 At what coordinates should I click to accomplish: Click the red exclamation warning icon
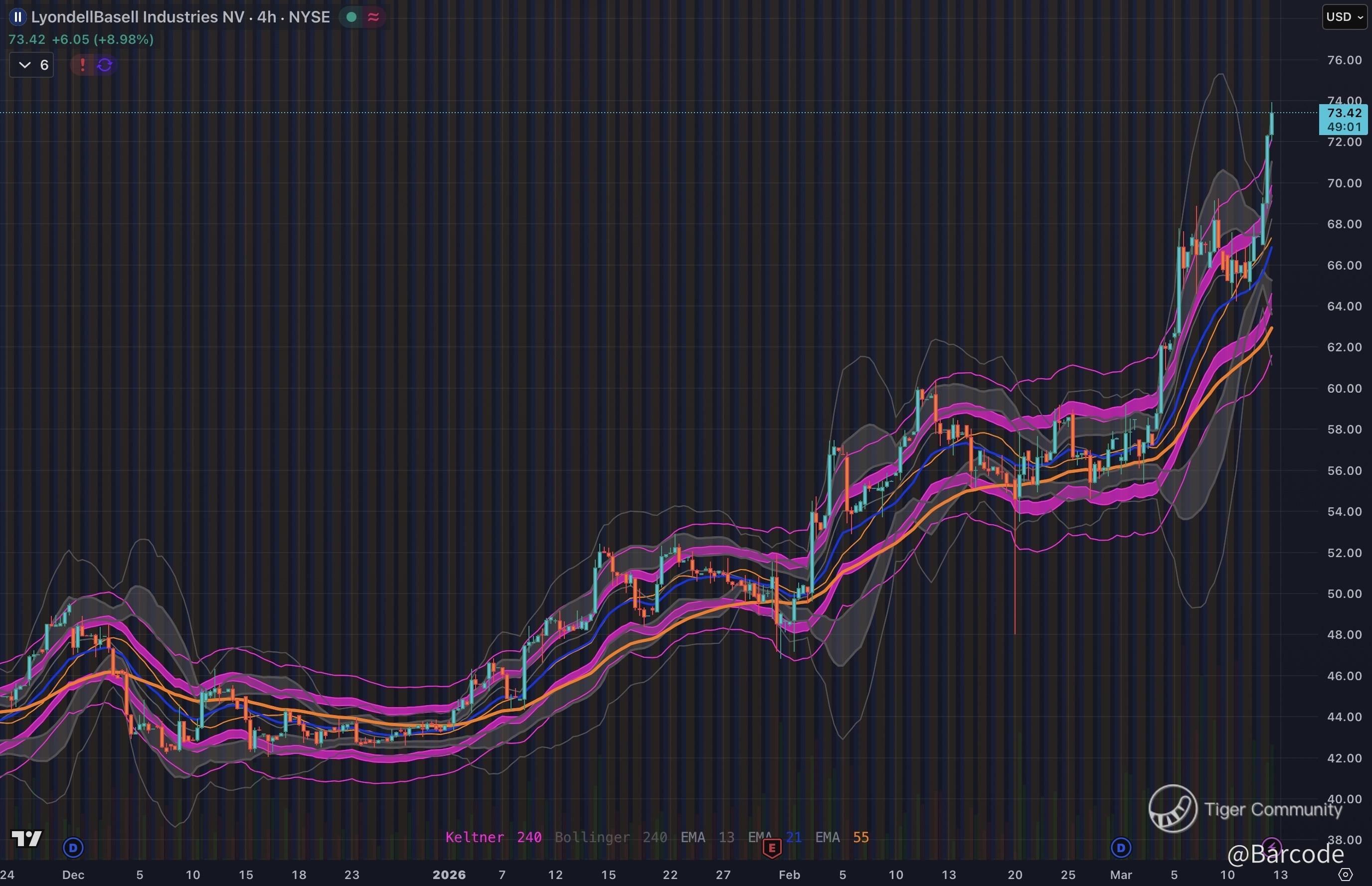[x=82, y=64]
